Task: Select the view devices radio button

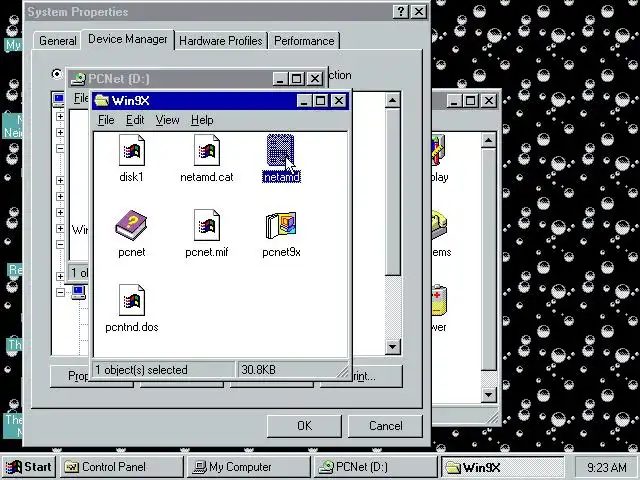Action: pos(57,74)
